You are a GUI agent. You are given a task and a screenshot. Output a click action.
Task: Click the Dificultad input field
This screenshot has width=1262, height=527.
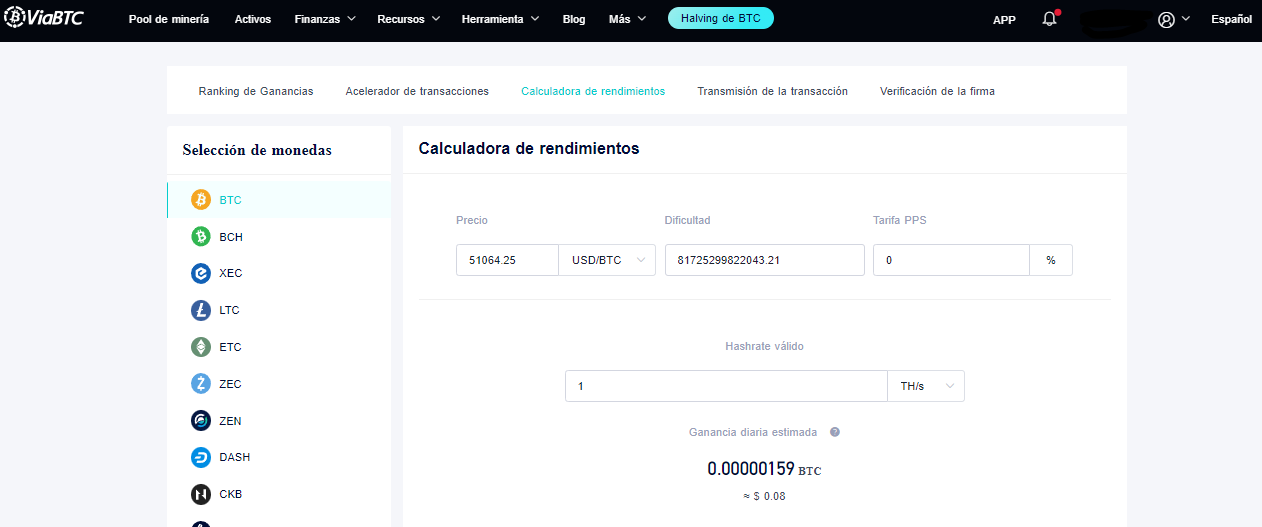pyautogui.click(x=764, y=260)
